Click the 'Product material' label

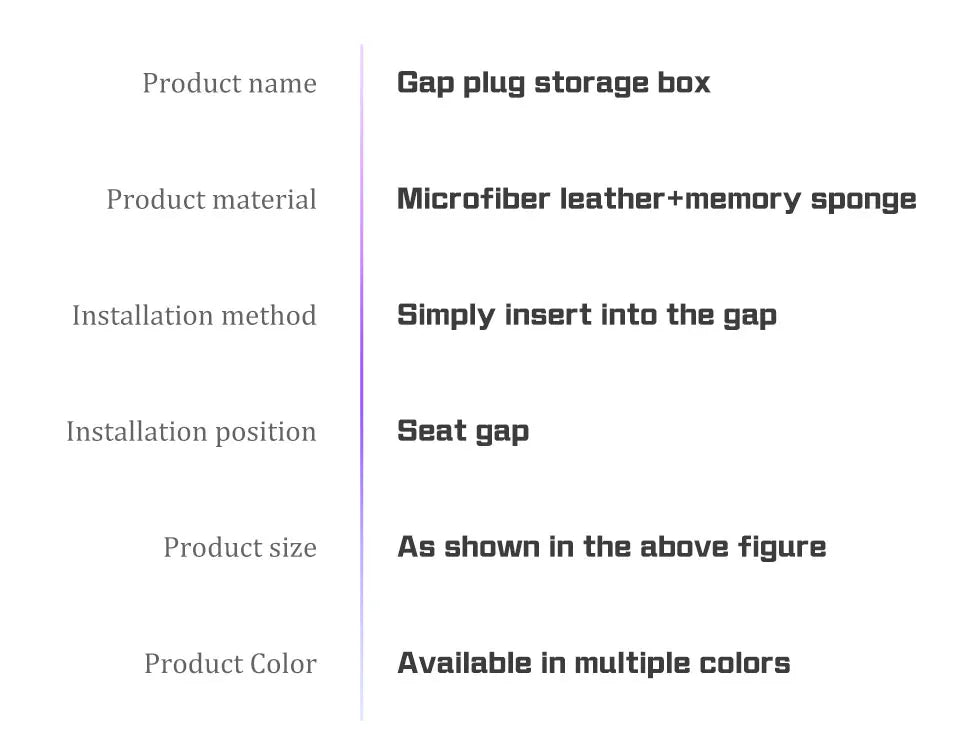(x=212, y=200)
